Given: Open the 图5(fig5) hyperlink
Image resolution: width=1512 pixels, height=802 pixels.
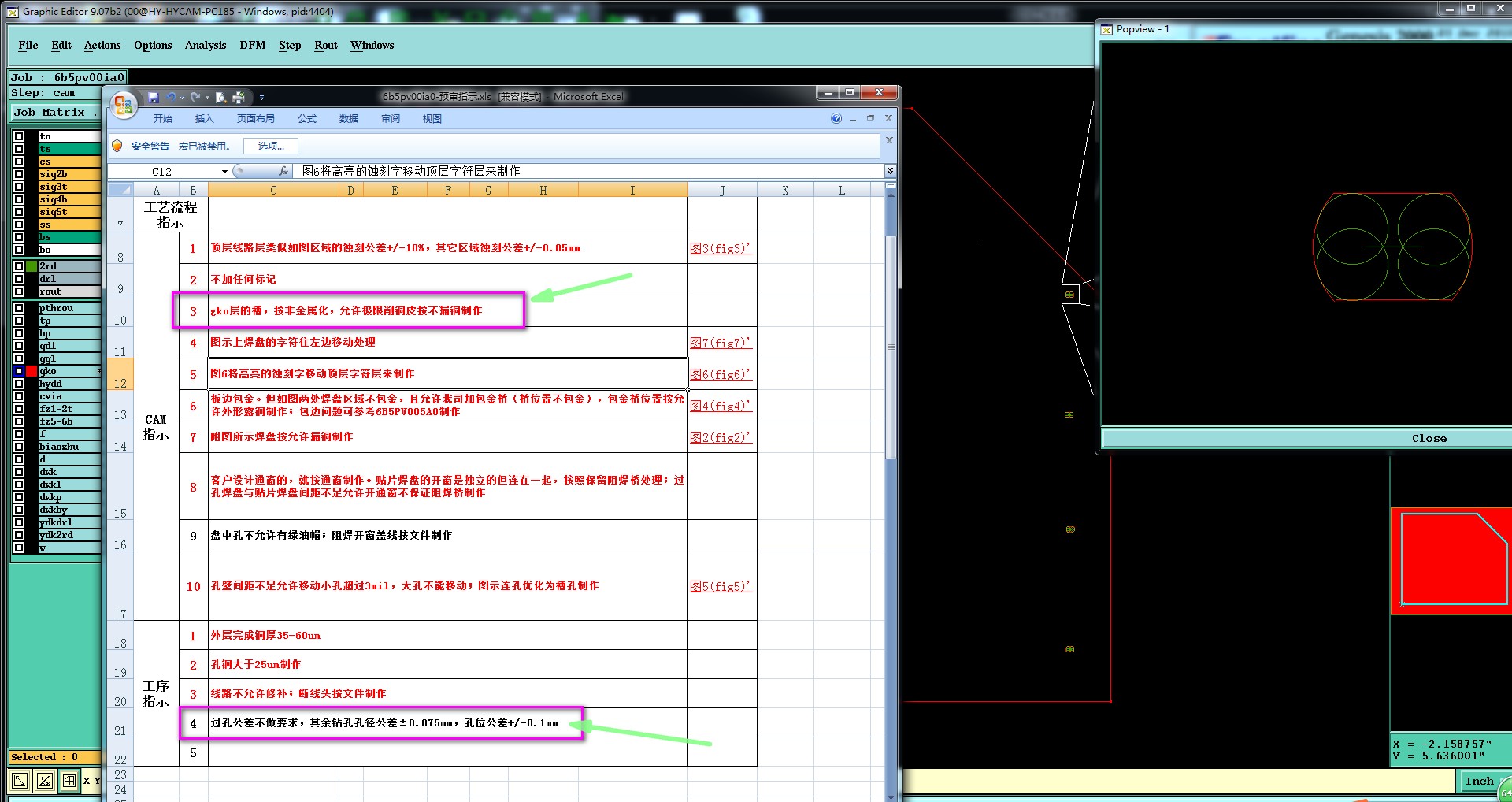Looking at the screenshot, I should pos(721,586).
